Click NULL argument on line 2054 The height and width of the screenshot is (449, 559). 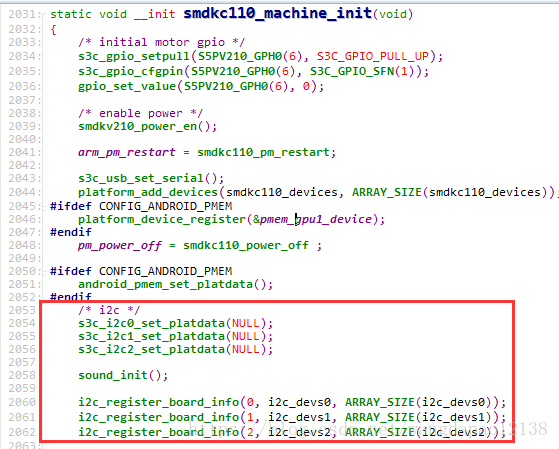[246, 323]
